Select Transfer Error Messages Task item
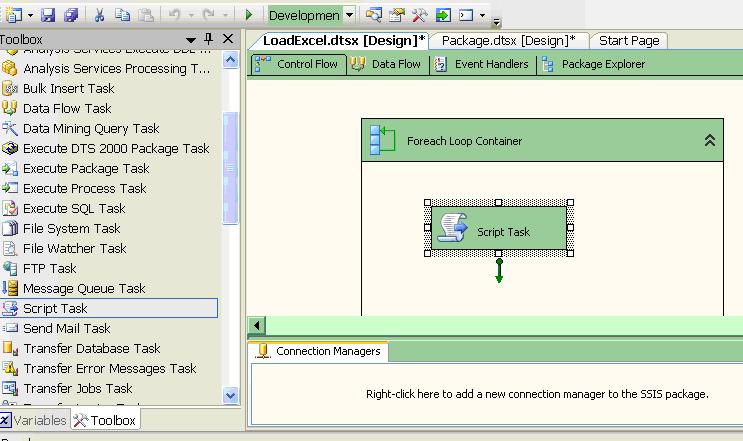The height and width of the screenshot is (441, 743). (109, 368)
